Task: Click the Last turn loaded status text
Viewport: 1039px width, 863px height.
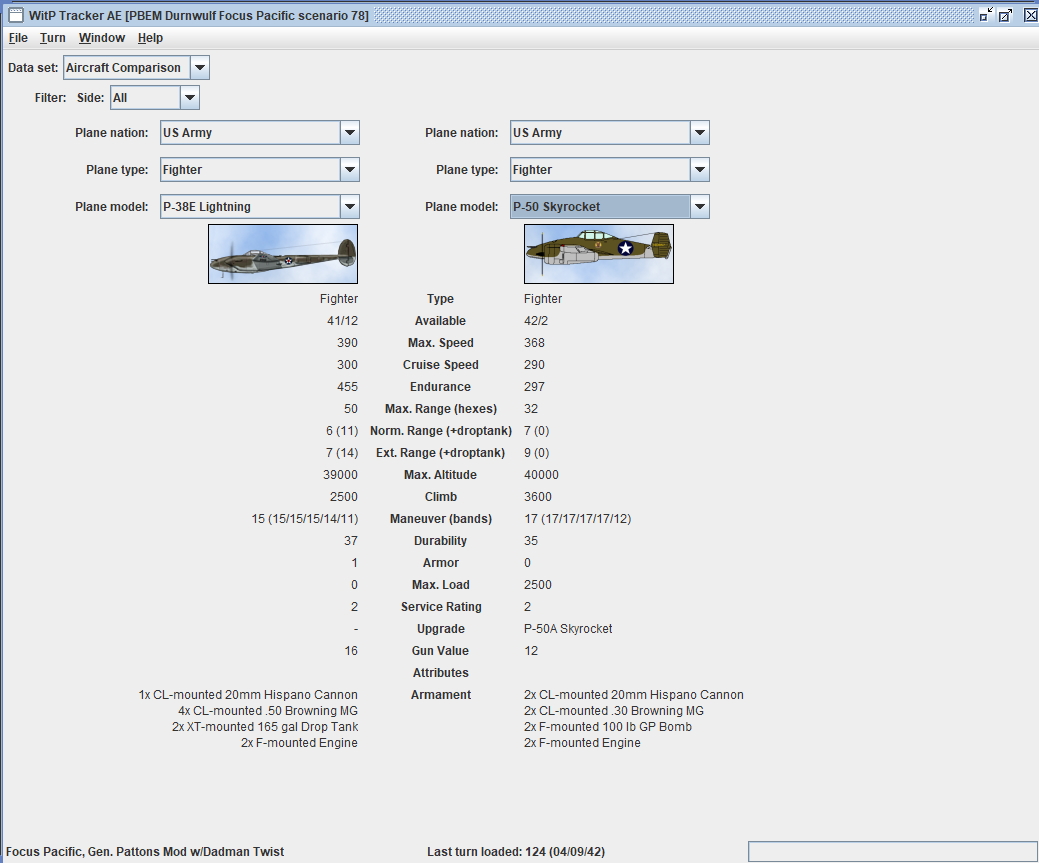Action: [x=516, y=852]
